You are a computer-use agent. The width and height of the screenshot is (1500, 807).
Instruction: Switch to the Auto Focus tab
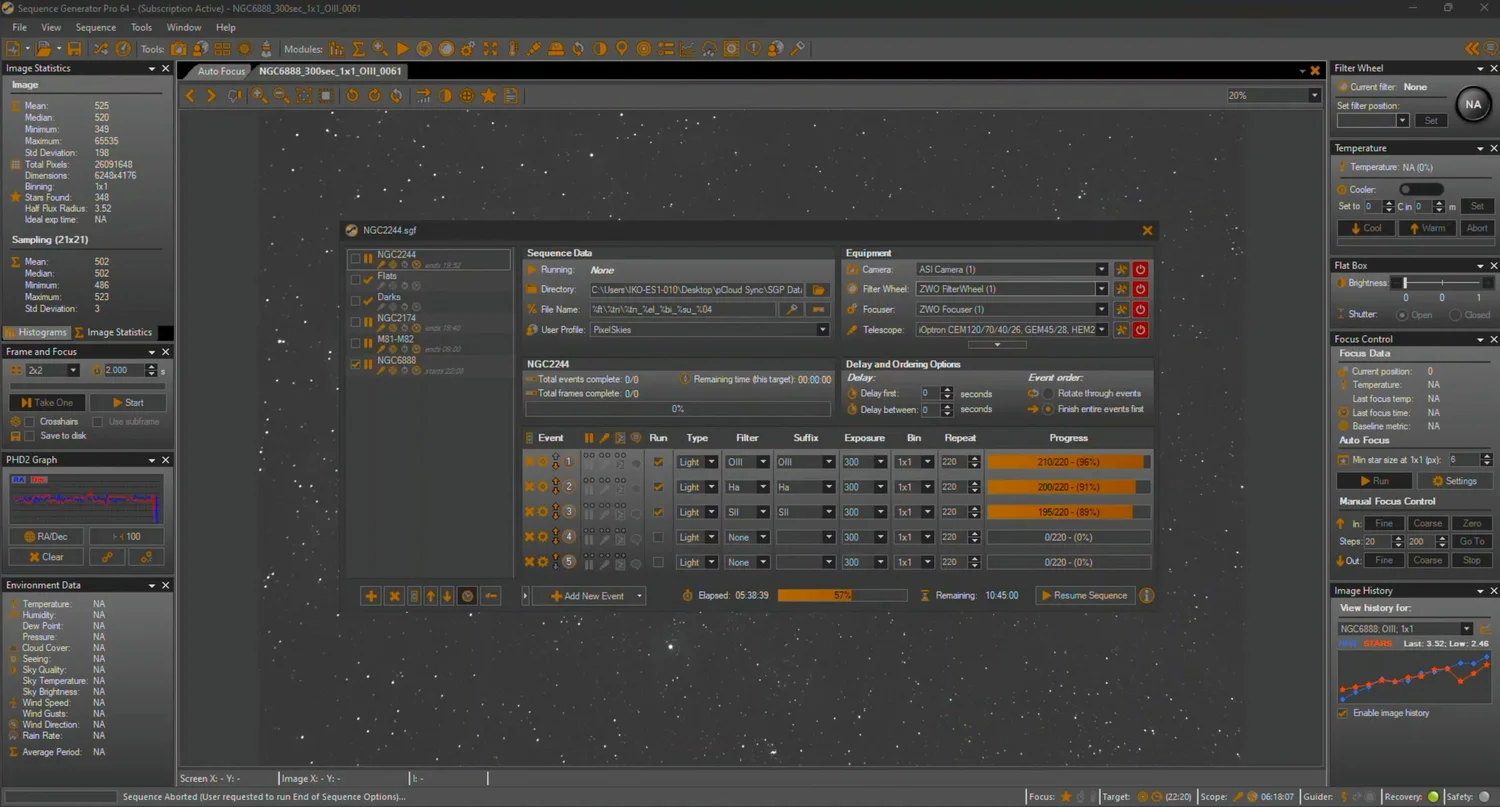coord(220,71)
